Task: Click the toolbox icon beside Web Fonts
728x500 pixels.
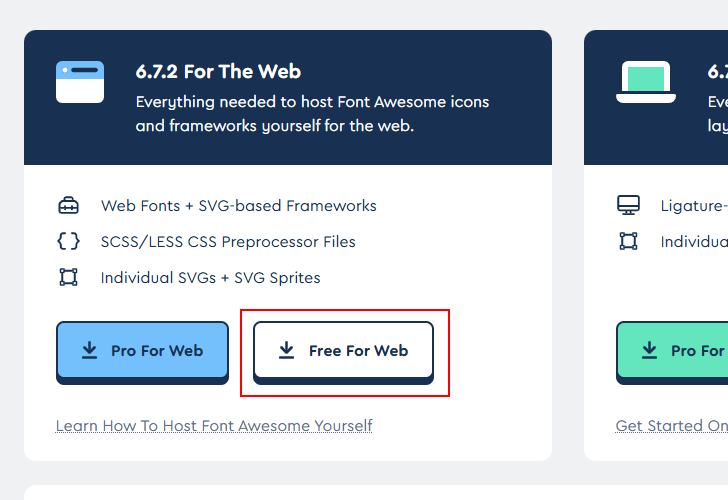Action: click(68, 206)
